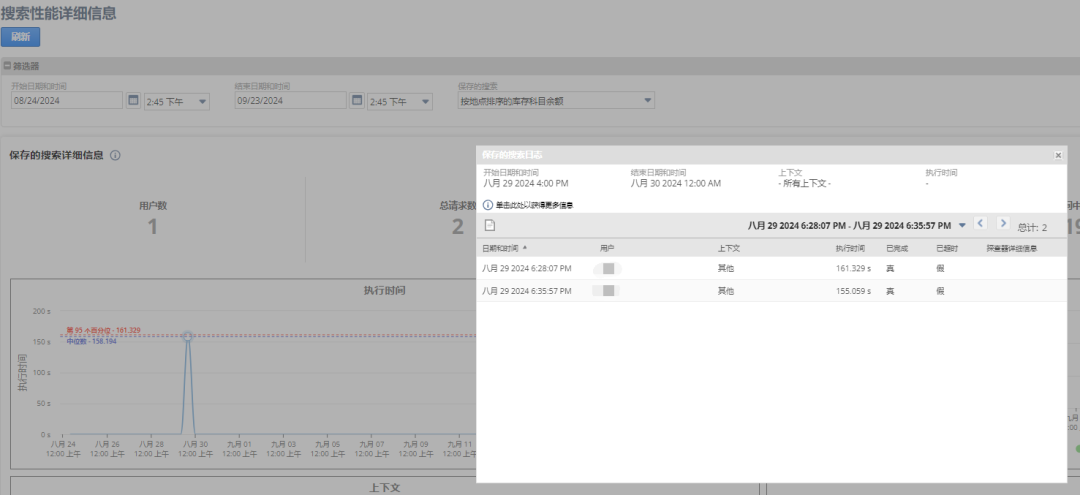Open the end date calendar picker icon
Image resolution: width=1080 pixels, height=495 pixels.
click(357, 101)
